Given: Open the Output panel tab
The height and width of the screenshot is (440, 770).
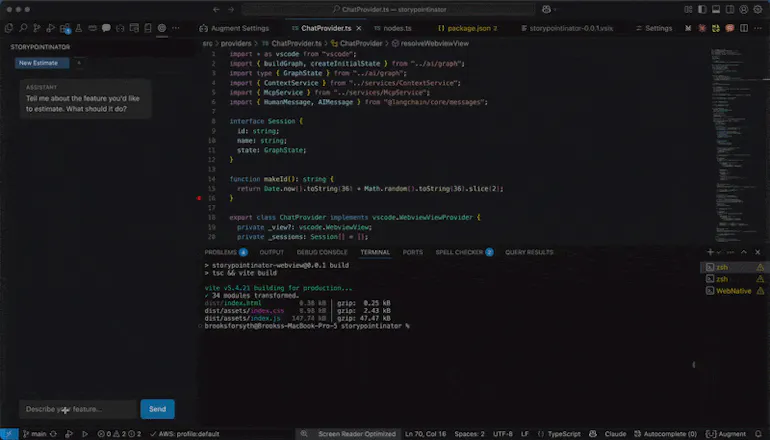Looking at the screenshot, I should [x=272, y=252].
